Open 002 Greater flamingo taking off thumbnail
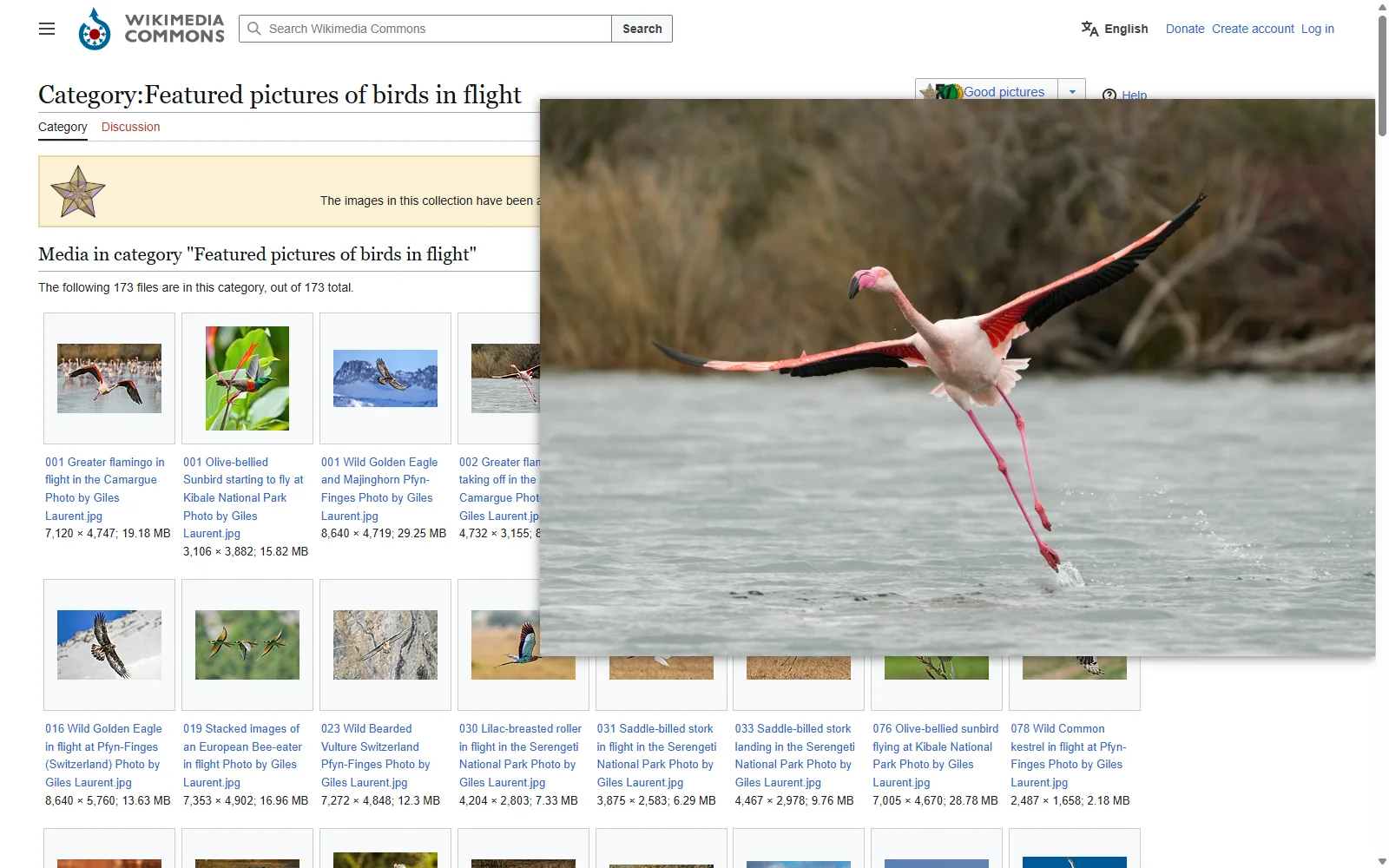This screenshot has width=1389, height=868. point(505,378)
